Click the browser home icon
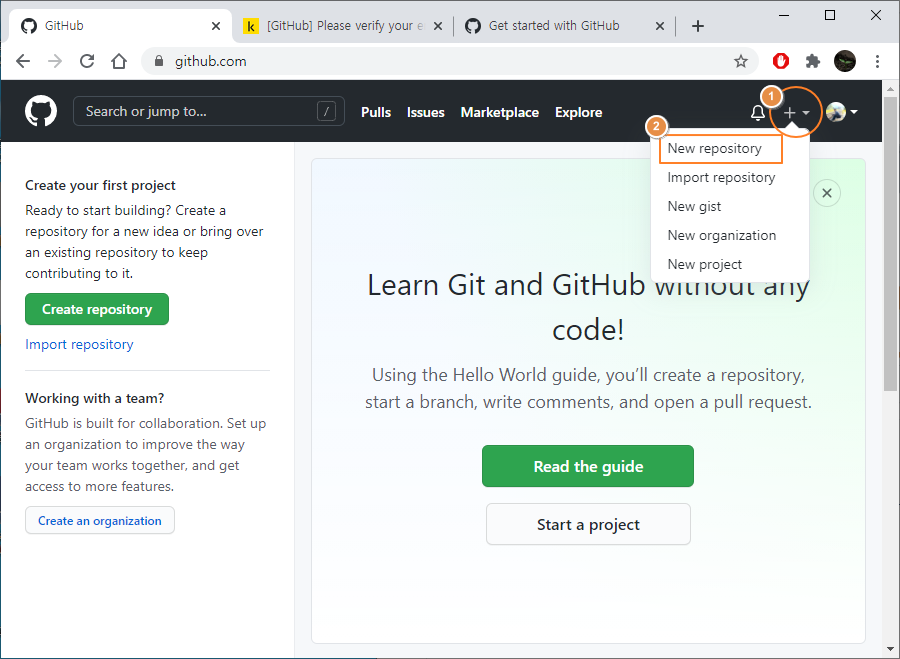900x659 pixels. point(119,61)
